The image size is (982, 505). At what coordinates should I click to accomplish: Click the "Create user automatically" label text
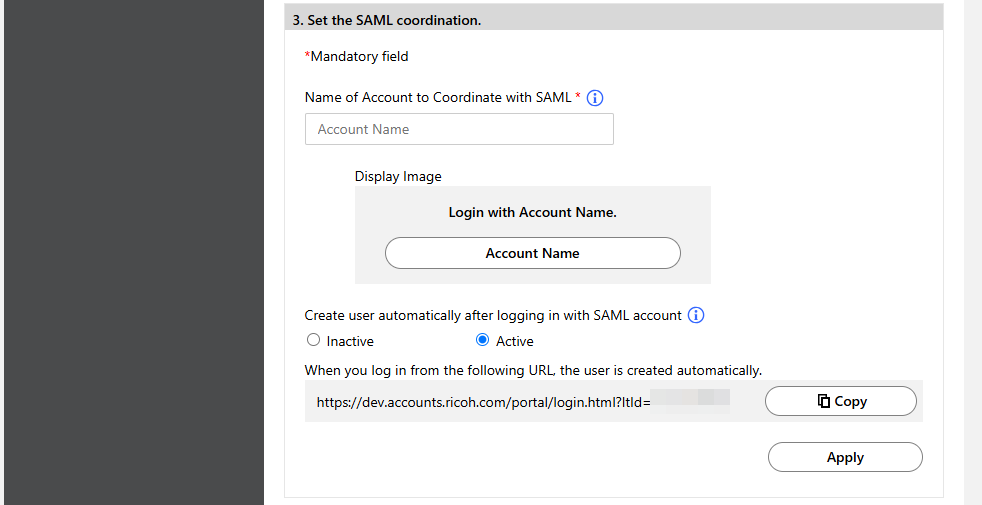[x=493, y=315]
